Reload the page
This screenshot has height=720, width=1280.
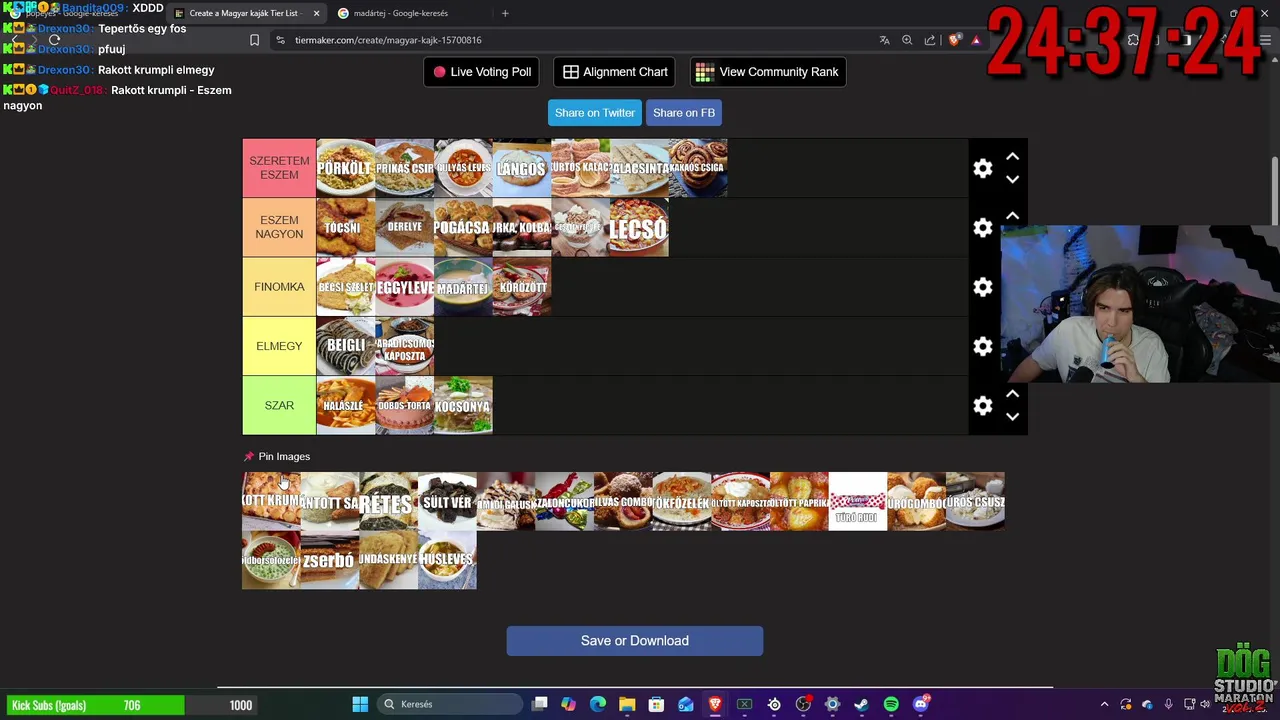click(x=54, y=40)
